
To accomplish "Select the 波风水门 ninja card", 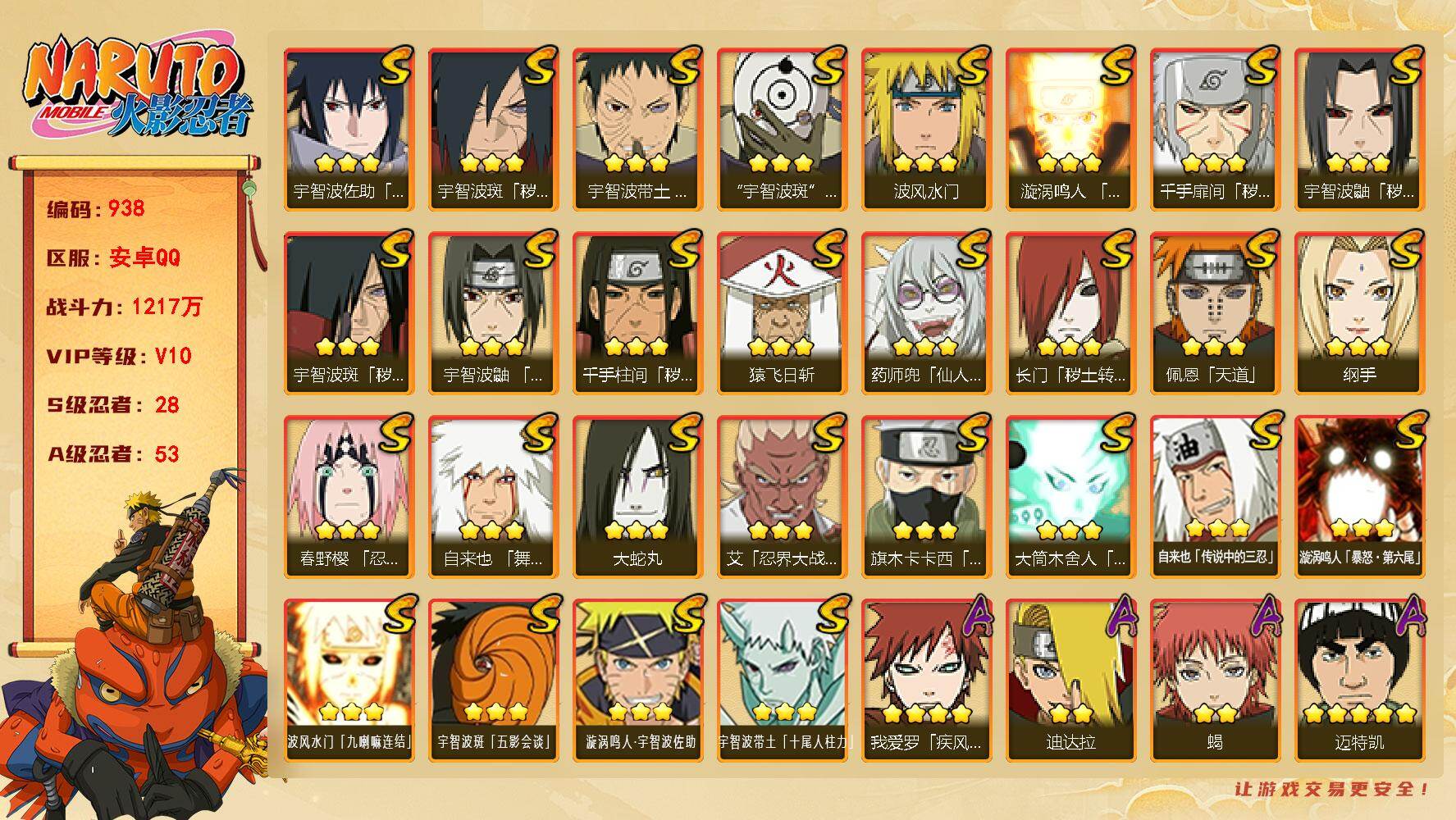I will pyautogui.click(x=926, y=130).
